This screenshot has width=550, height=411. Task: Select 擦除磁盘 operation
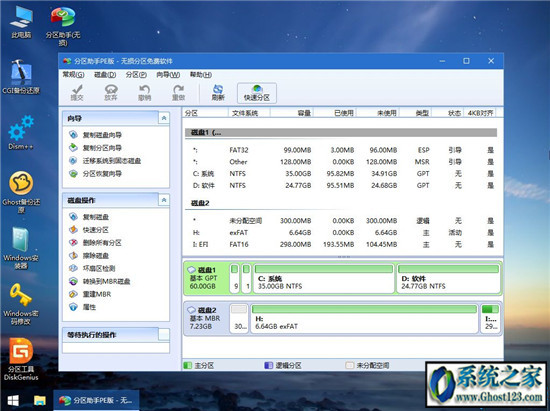click(89, 255)
